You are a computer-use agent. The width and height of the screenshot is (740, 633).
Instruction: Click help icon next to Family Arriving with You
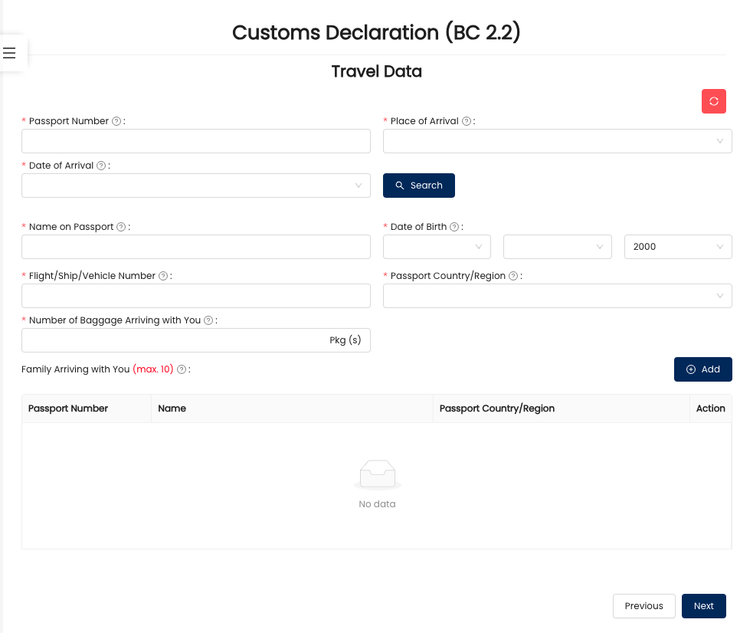tap(182, 369)
